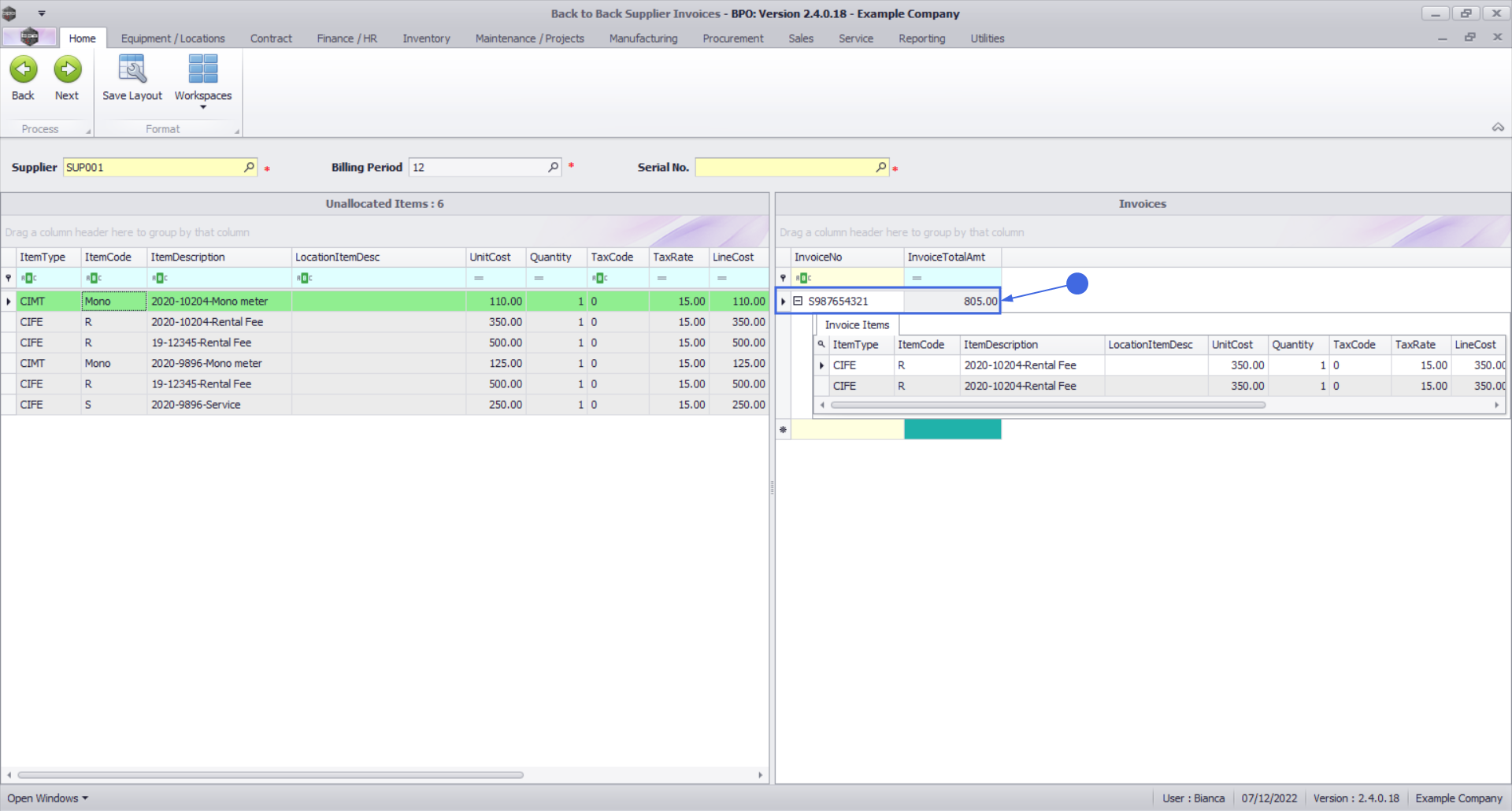Viewport: 1512px width, 811px height.
Task: Open the Supplier lookup magnifier icon
Action: coord(249,167)
